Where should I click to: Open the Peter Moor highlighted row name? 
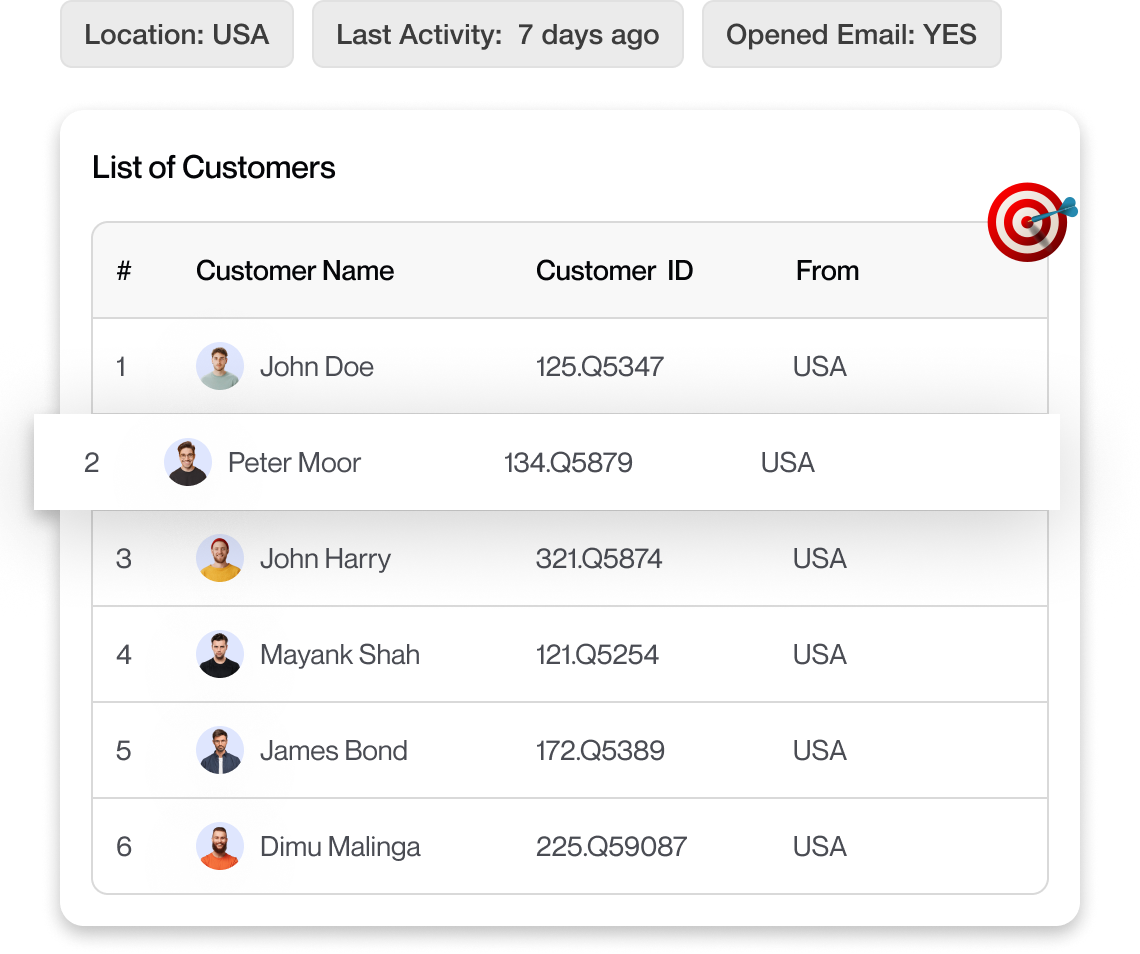pos(294,463)
